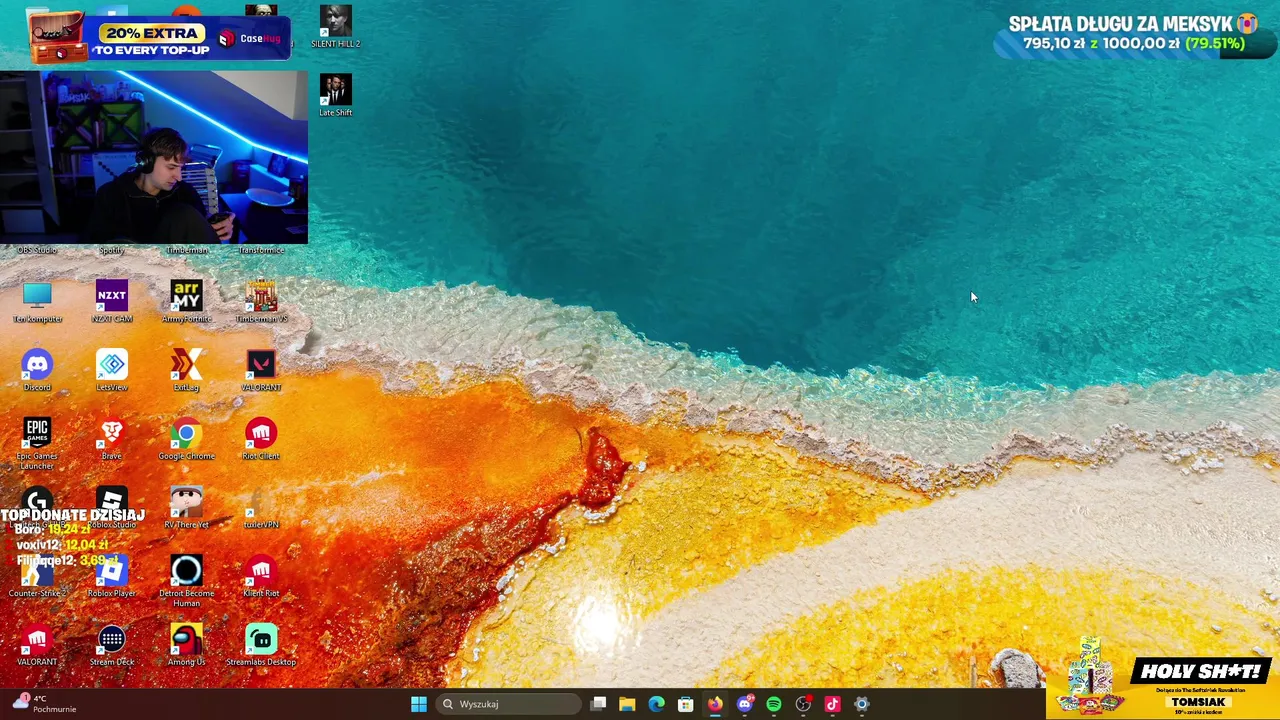The image size is (1280, 720).
Task: Launch Detroit Become Human shortcut
Action: (186, 581)
